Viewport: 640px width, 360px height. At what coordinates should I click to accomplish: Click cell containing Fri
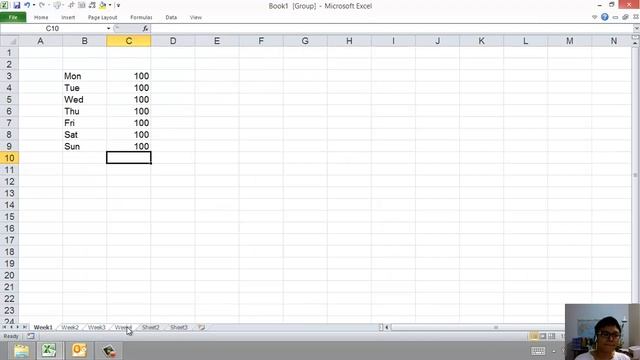[84, 123]
